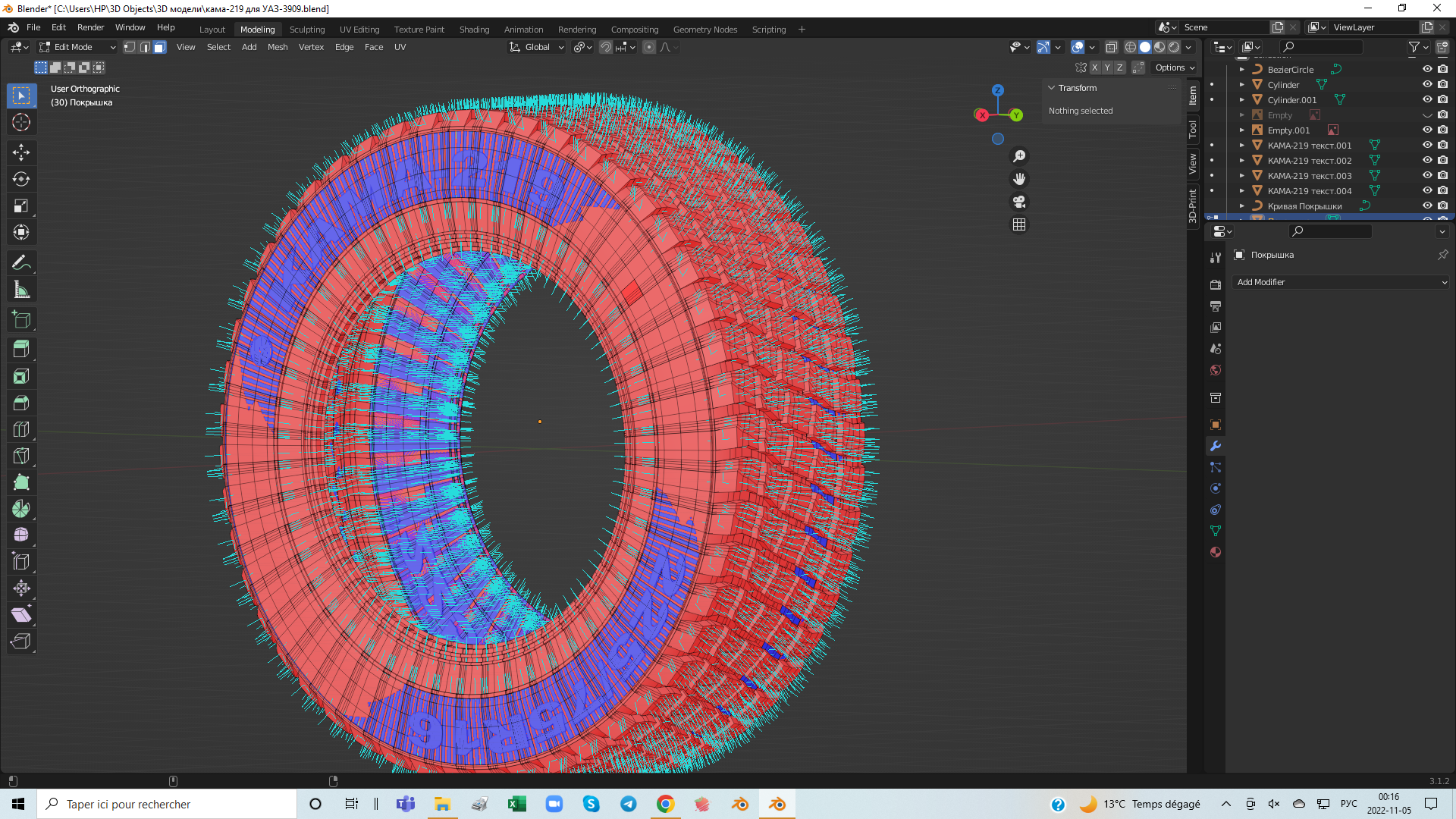Switch to face select mode
The width and height of the screenshot is (1456, 819).
coord(160,47)
